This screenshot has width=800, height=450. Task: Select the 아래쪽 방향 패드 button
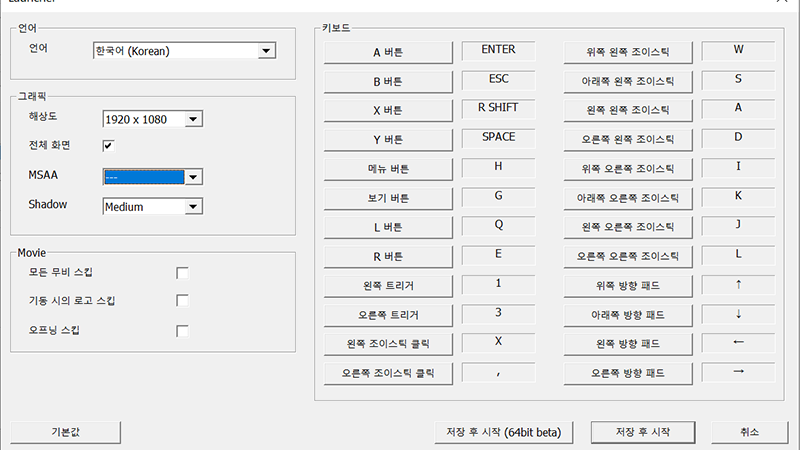(628, 315)
